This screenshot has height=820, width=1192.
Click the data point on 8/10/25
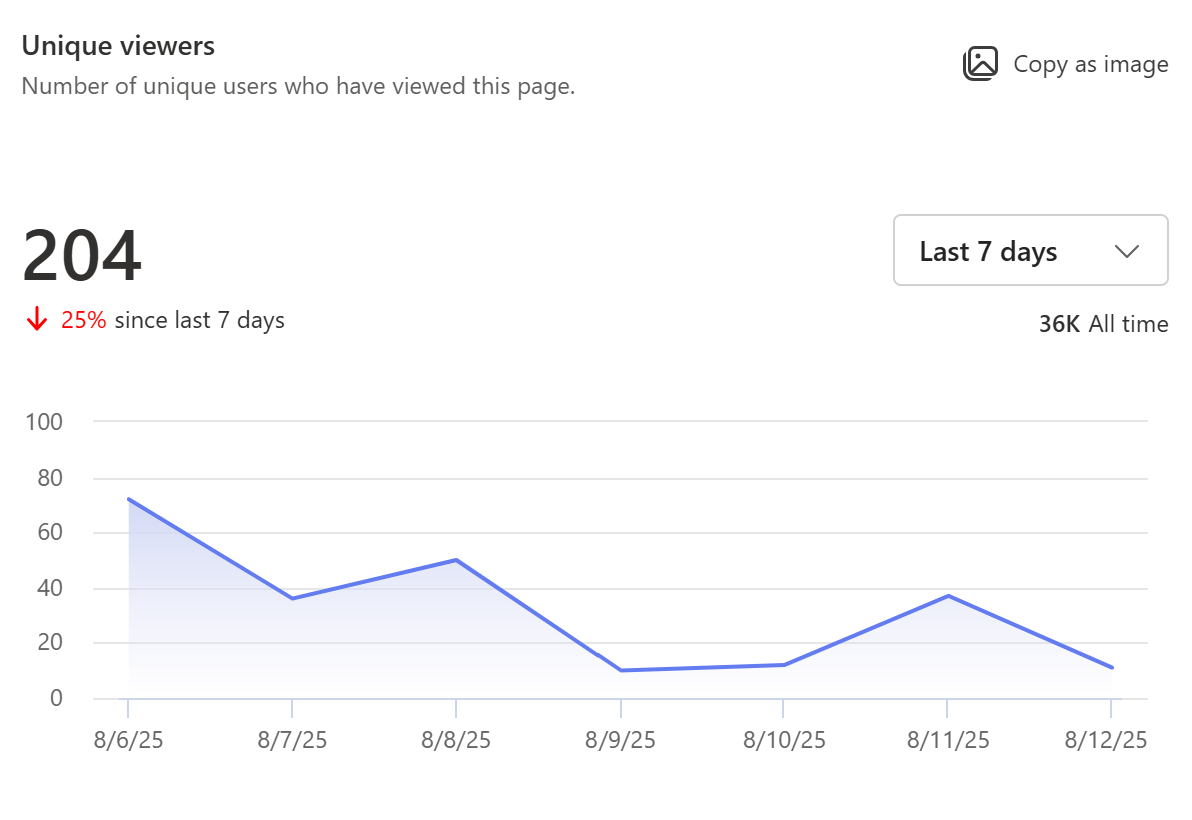pyautogui.click(x=784, y=663)
